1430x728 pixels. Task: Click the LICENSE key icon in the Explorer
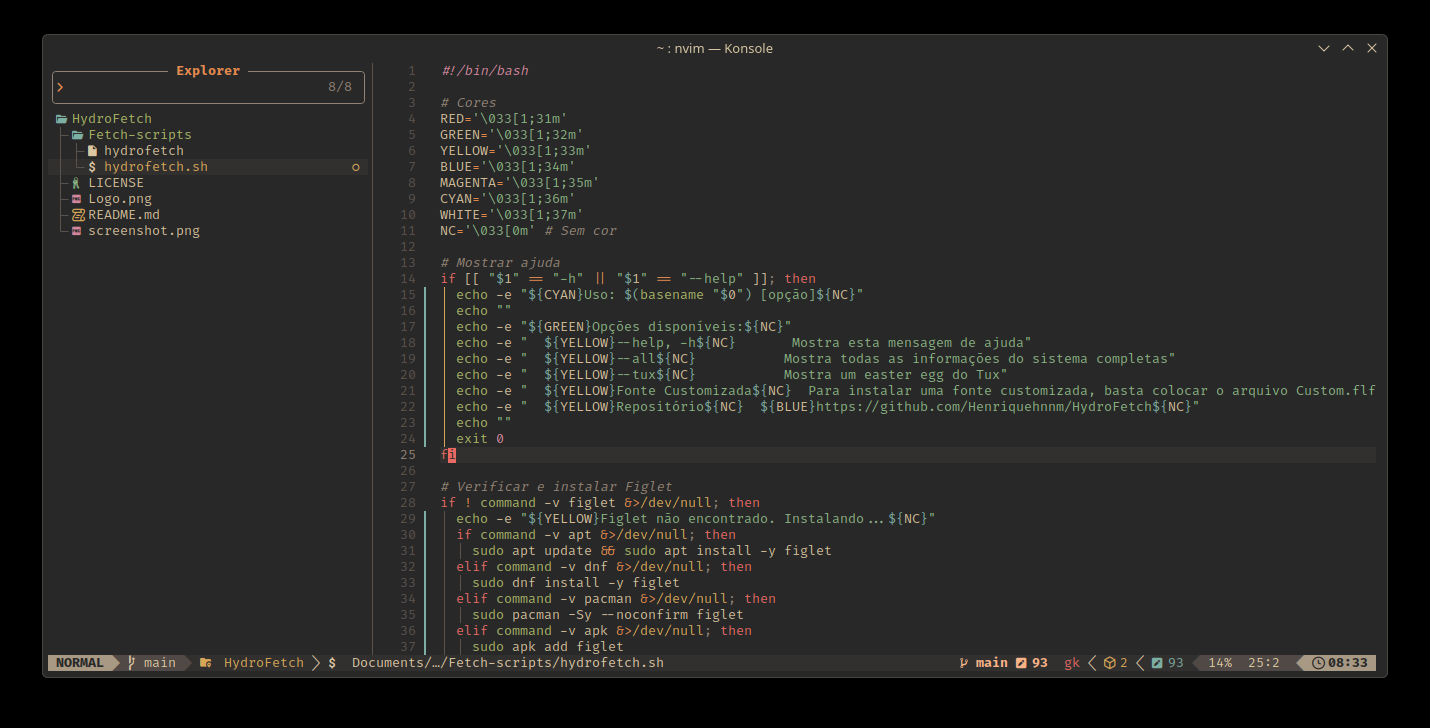tap(77, 183)
